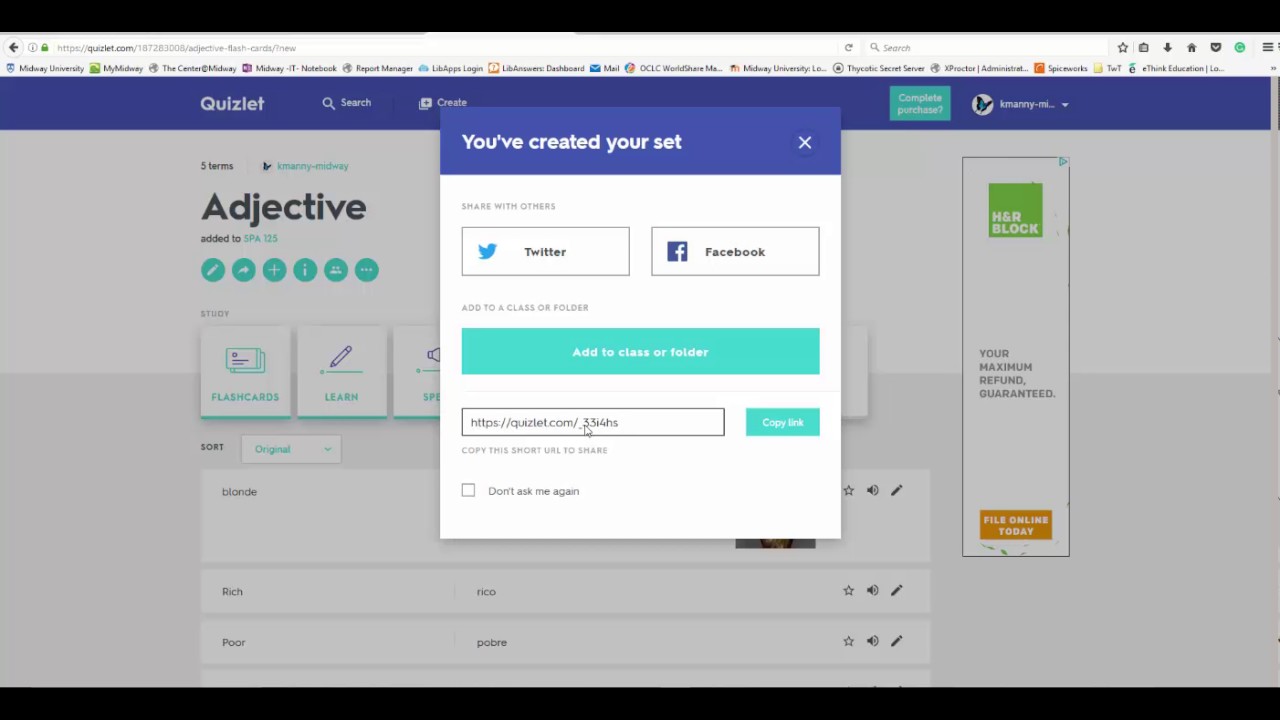Star the blonde term
The image size is (1280, 720).
[848, 491]
